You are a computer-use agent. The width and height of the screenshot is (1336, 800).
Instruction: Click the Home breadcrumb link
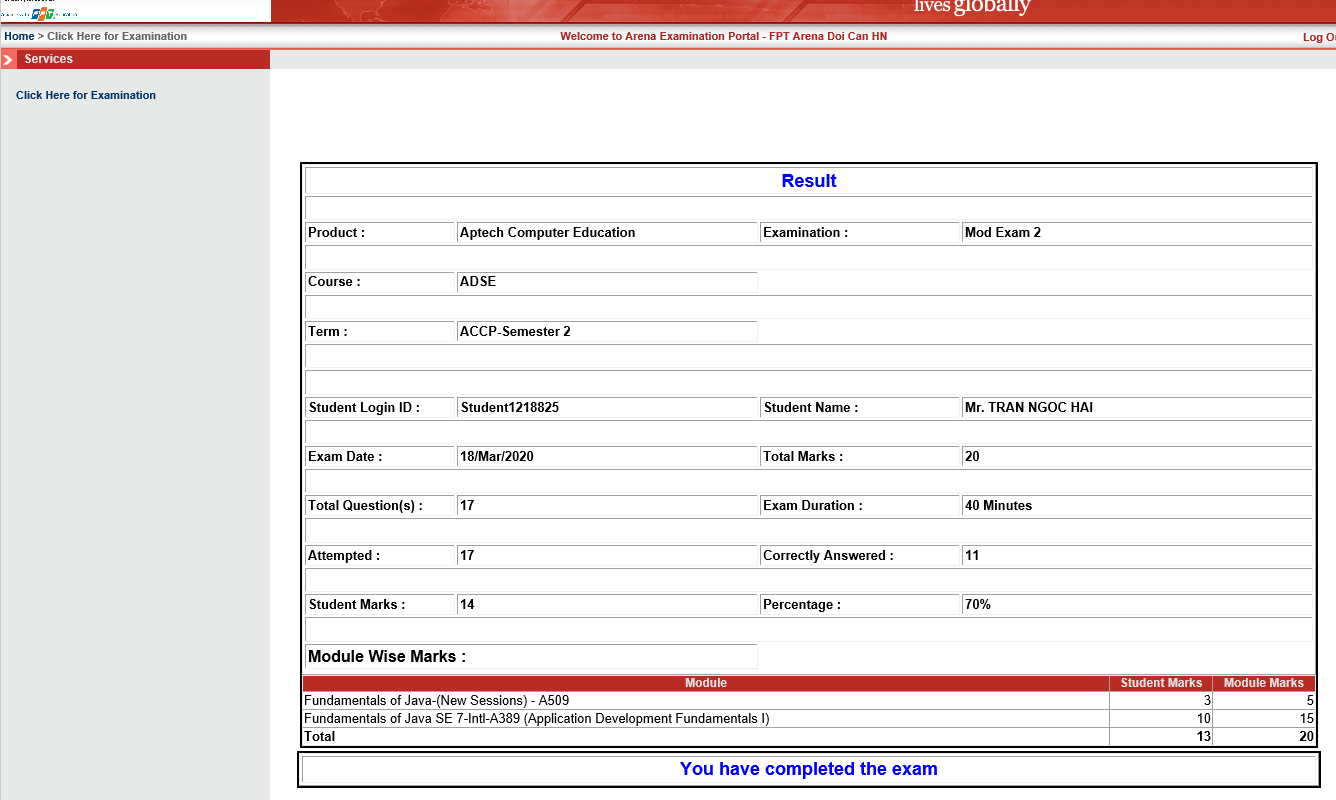point(19,36)
